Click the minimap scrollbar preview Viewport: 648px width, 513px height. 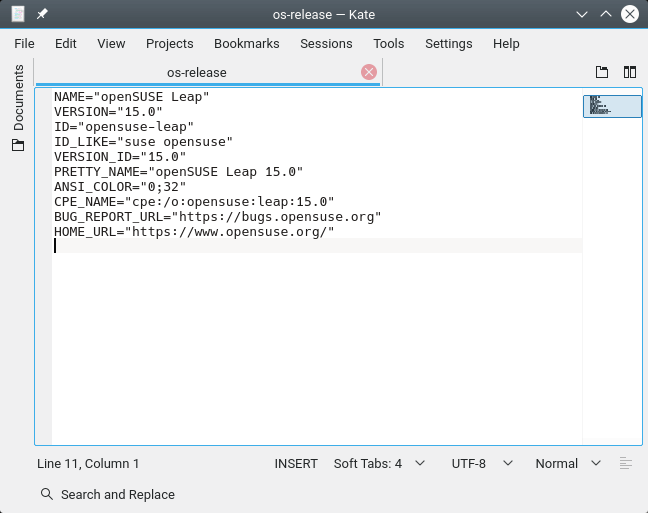click(612, 106)
